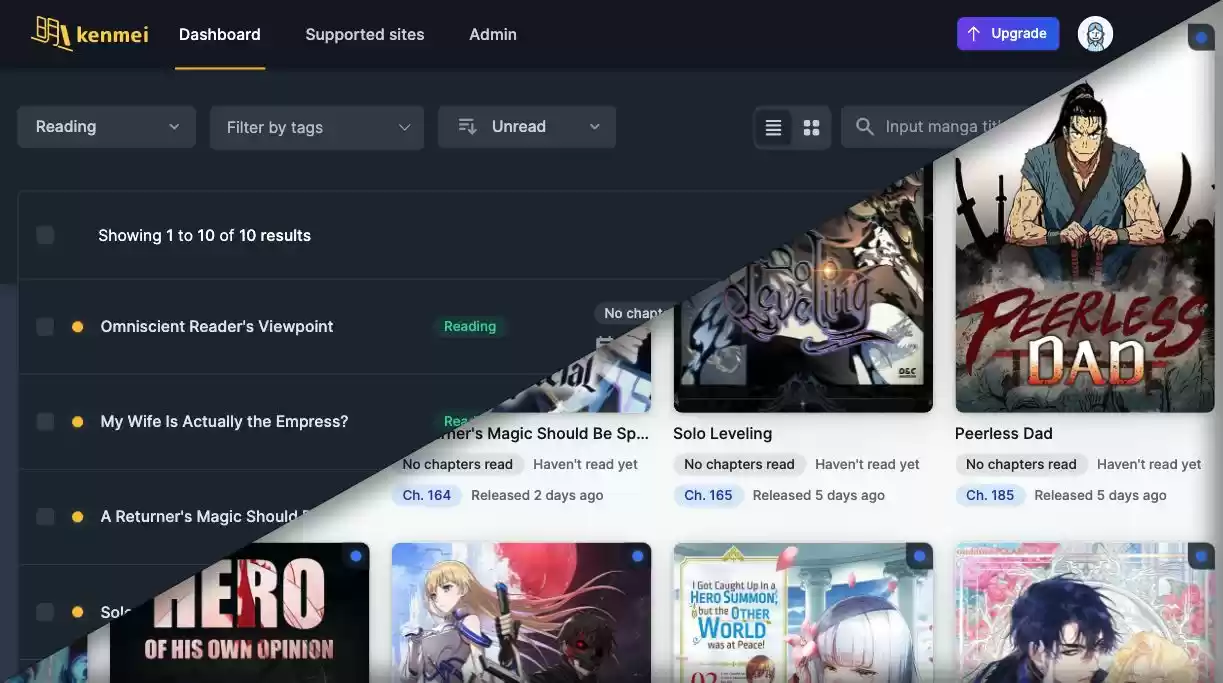This screenshot has height=683, width=1223.
Task: Click Ch. 164 chapter badge
Action: pyautogui.click(x=427, y=495)
